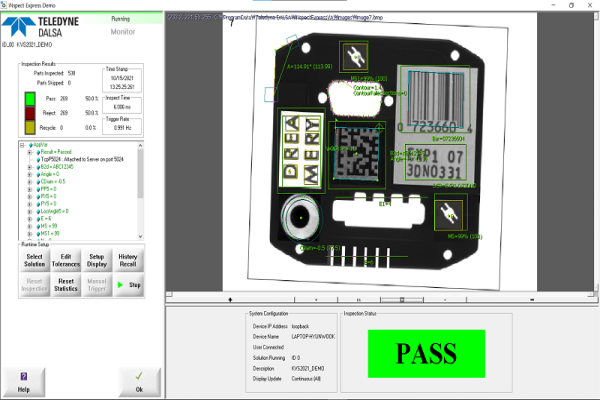Expand the MS1 = 99 node

coord(29,234)
